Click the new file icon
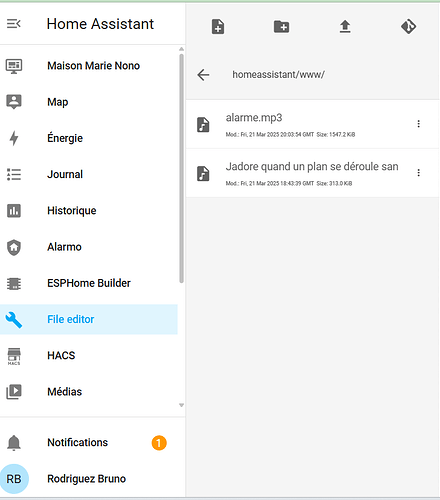 click(x=218, y=26)
